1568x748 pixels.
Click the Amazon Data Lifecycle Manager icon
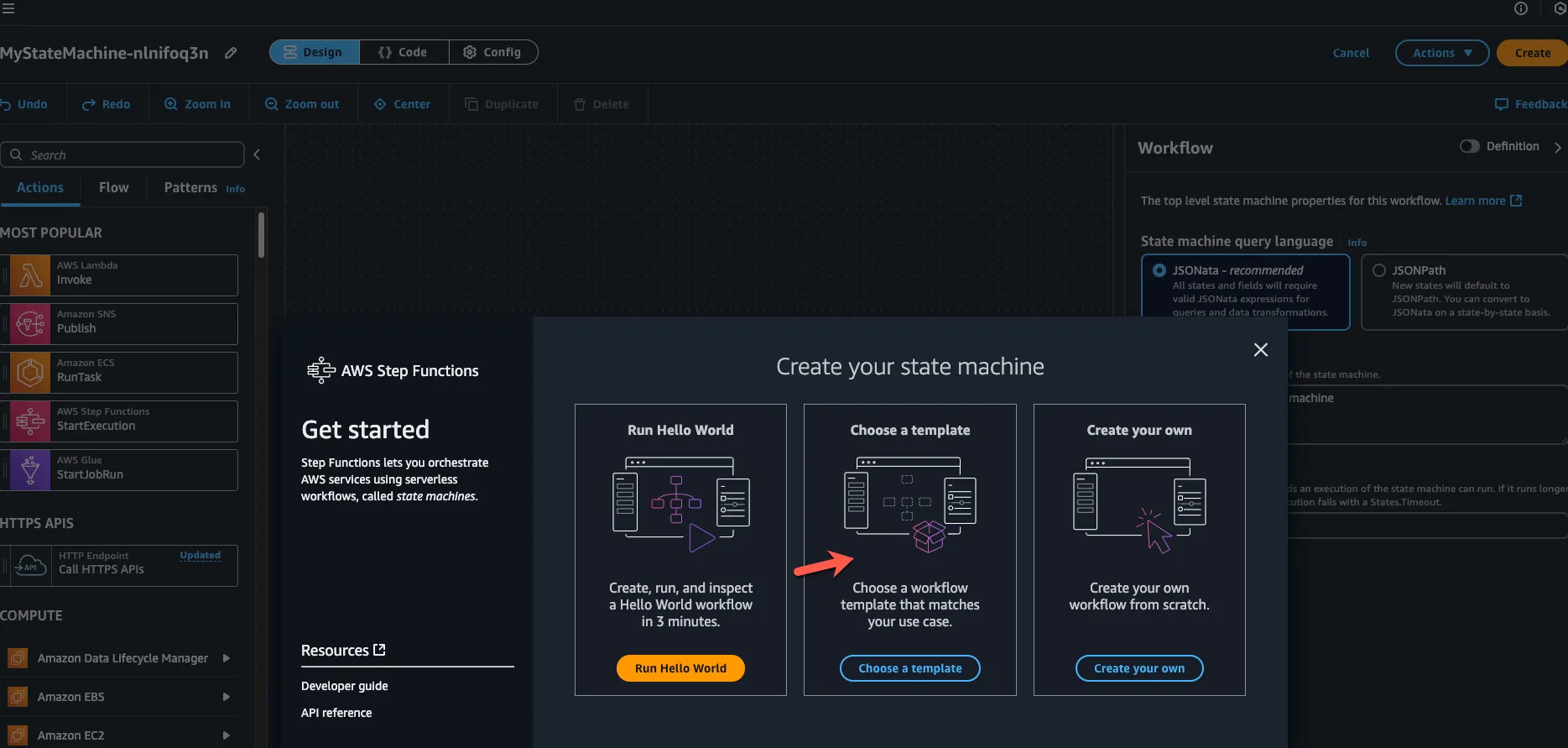pyautogui.click(x=18, y=658)
